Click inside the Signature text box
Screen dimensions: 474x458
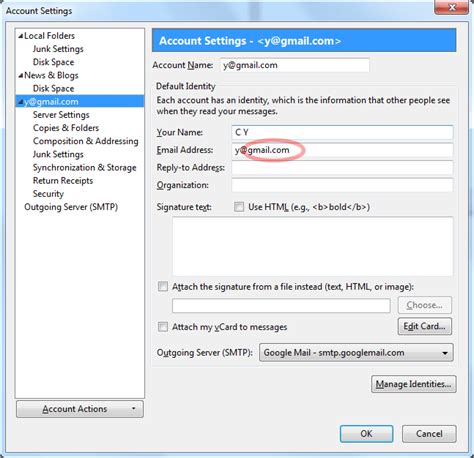pyautogui.click(x=313, y=246)
